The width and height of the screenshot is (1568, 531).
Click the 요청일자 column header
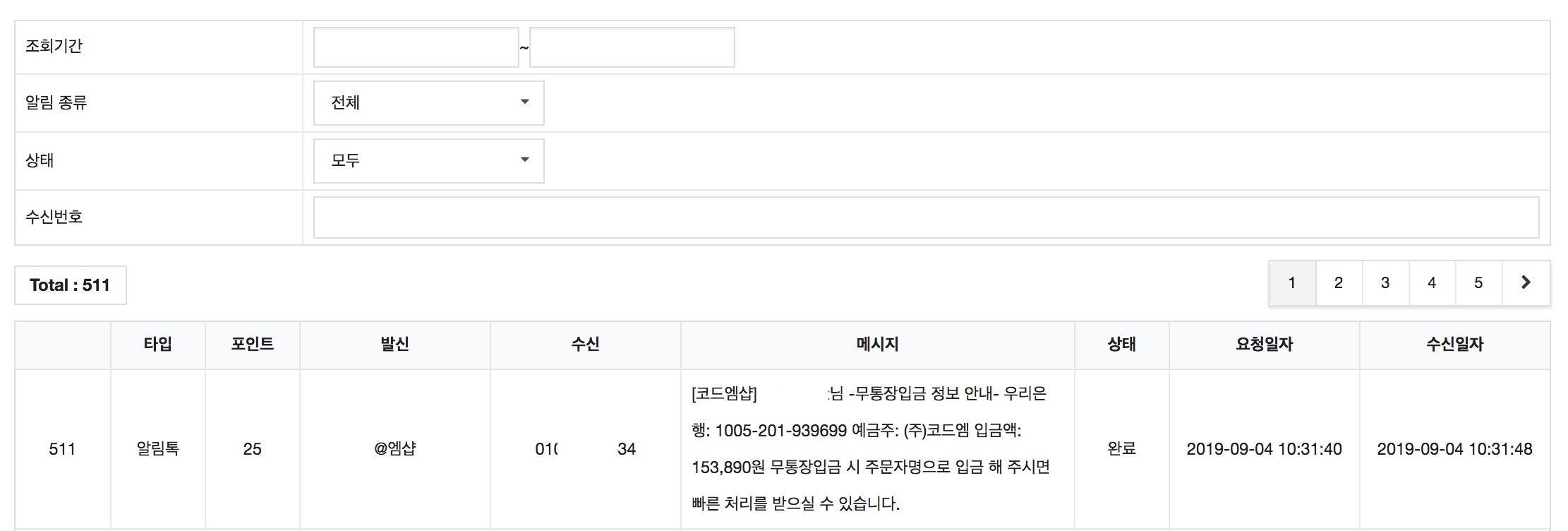tap(1262, 345)
